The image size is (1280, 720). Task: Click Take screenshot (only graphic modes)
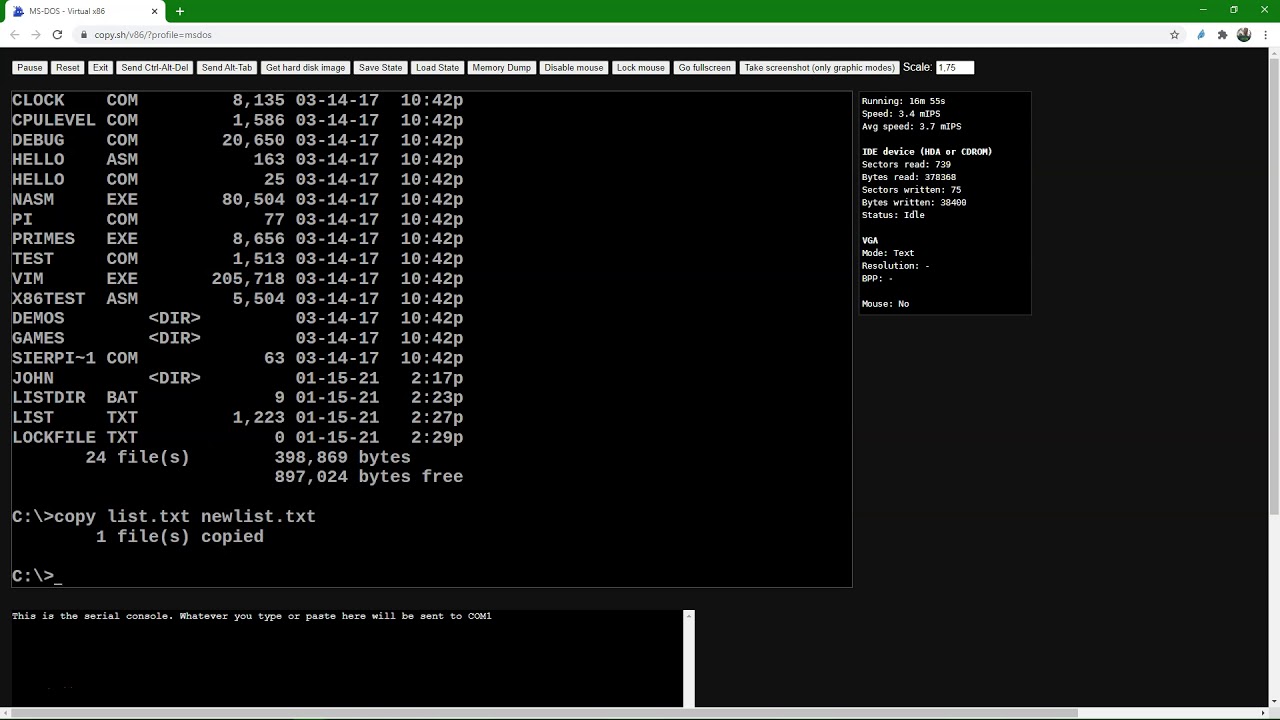(x=820, y=67)
